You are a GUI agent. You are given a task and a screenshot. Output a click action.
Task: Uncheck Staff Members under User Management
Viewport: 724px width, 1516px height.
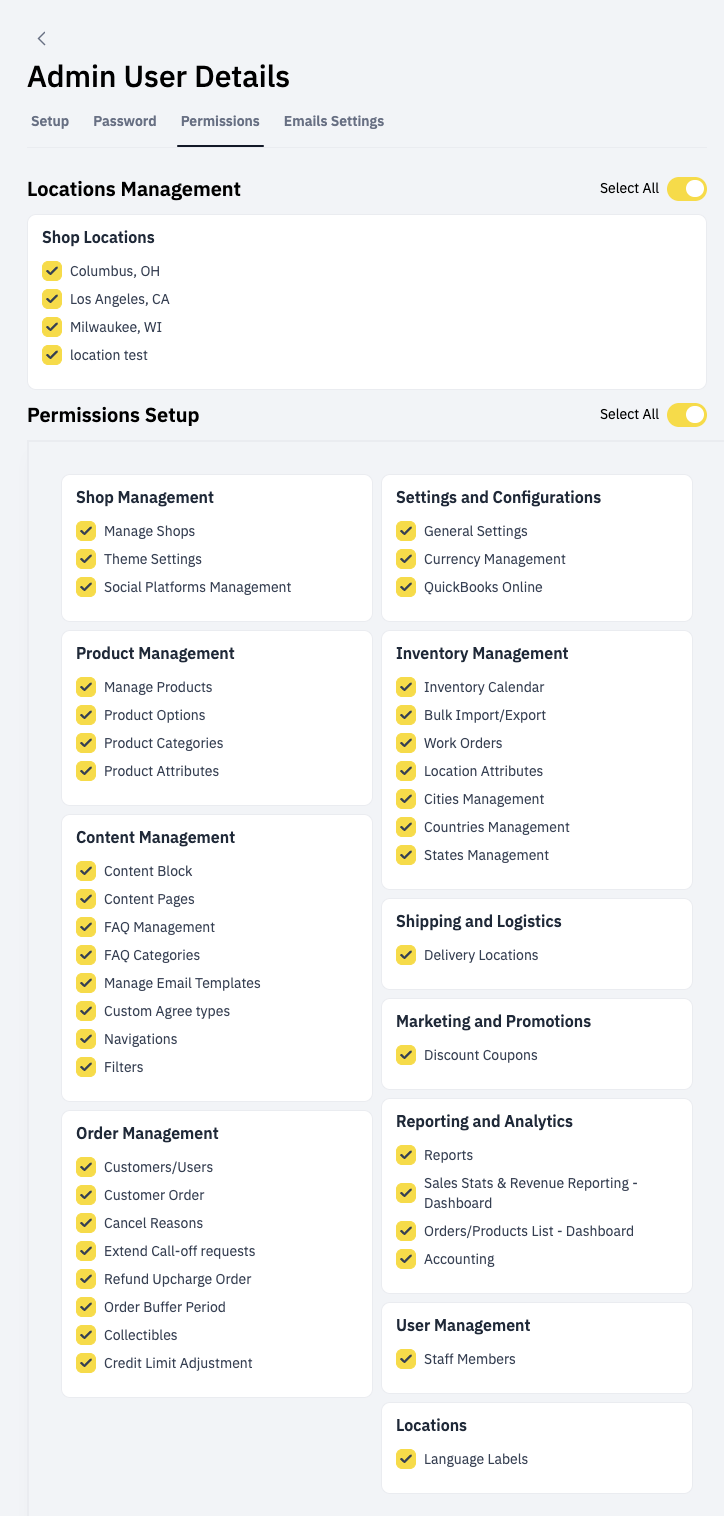[x=406, y=1359]
